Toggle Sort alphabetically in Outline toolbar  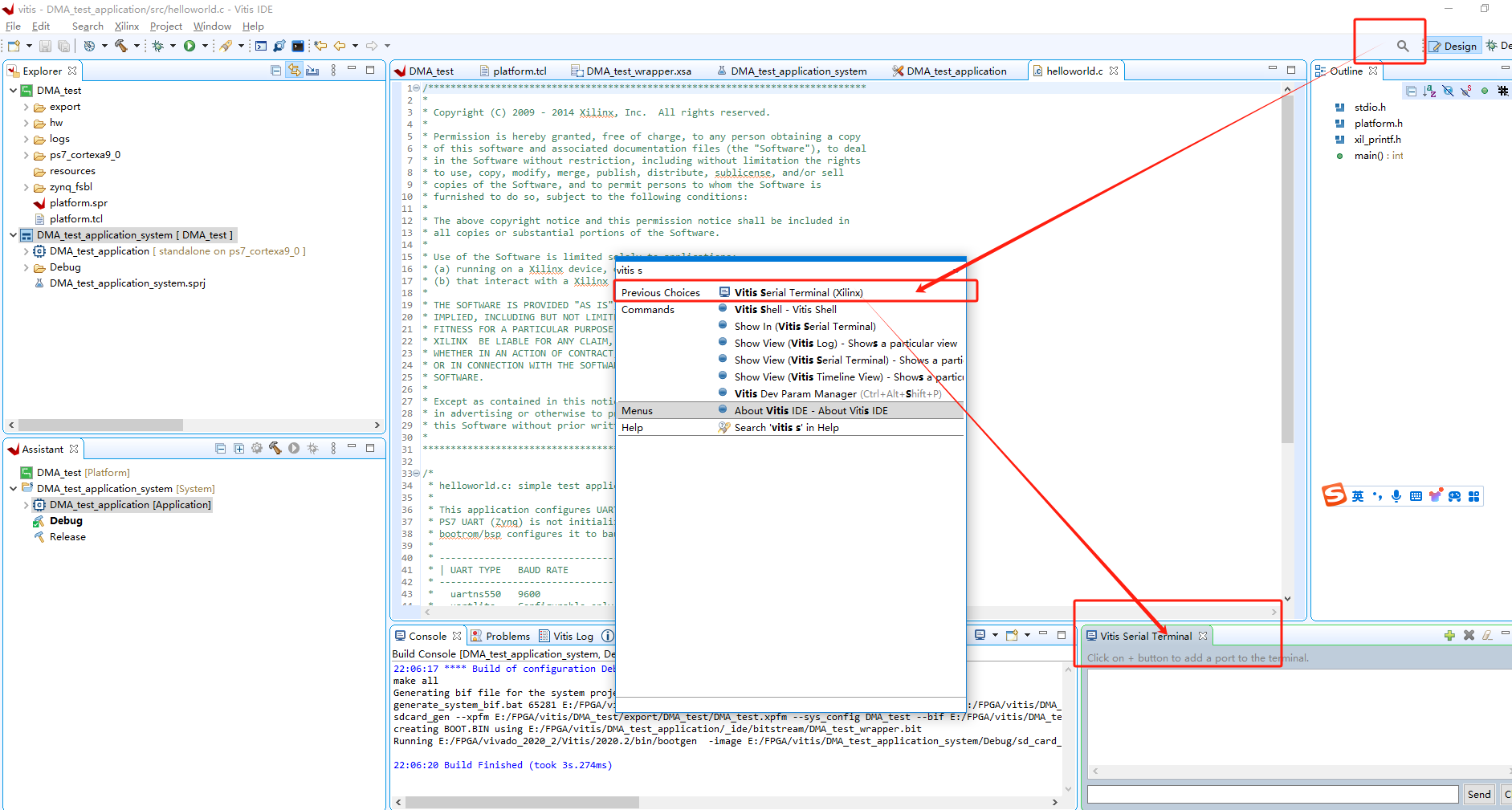pyautogui.click(x=1429, y=91)
